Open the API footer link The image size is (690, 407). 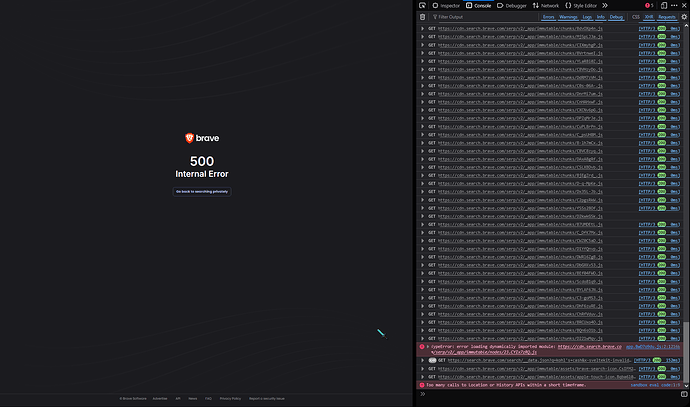coord(178,399)
